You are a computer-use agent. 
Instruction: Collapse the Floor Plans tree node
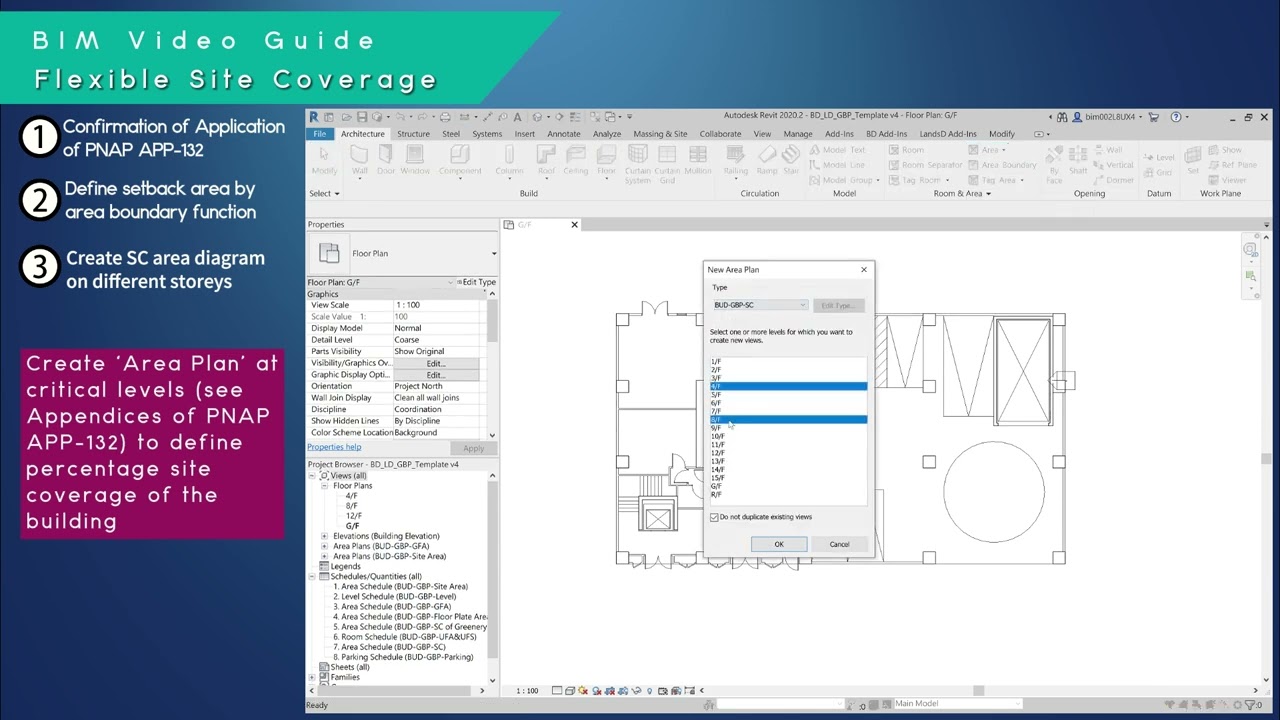(x=324, y=486)
